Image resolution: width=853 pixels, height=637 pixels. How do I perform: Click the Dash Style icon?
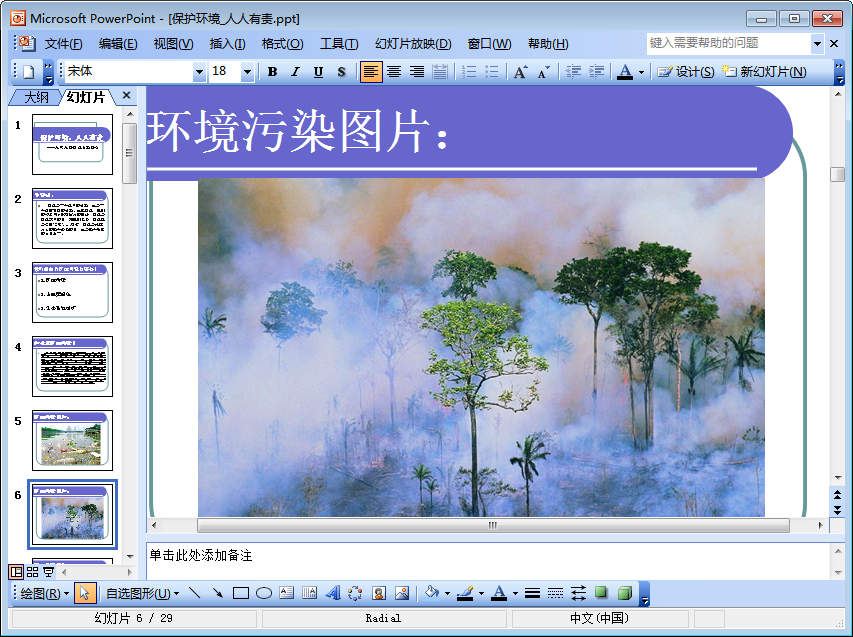click(x=555, y=593)
